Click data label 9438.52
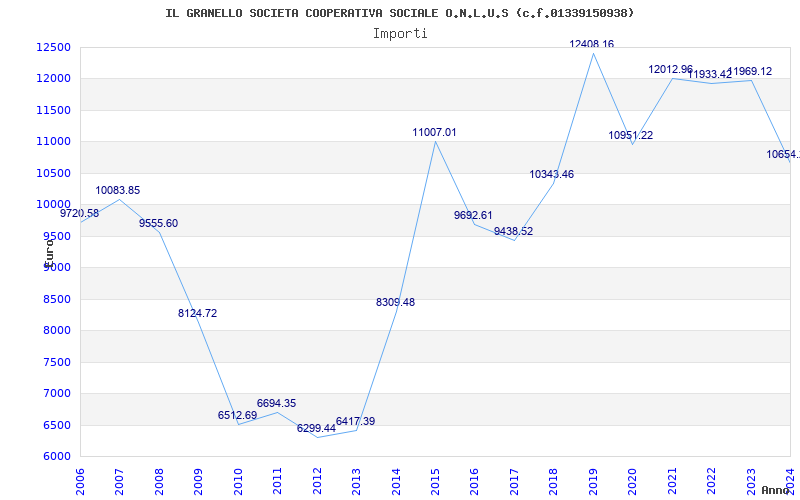The image size is (800, 500). tap(513, 232)
